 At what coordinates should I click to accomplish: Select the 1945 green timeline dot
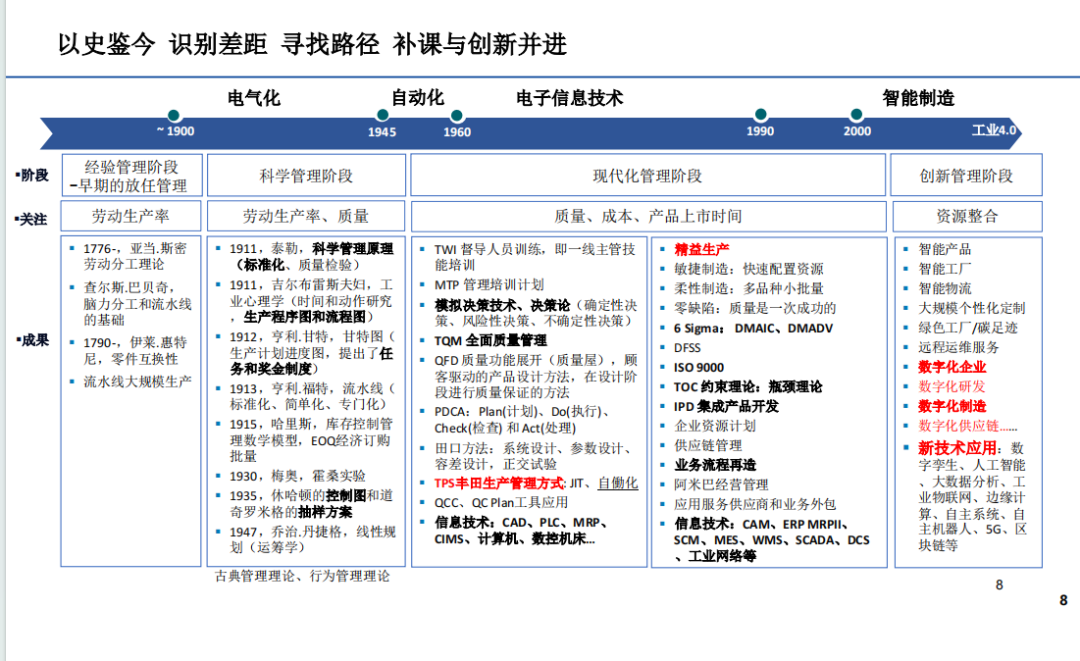pos(382,113)
